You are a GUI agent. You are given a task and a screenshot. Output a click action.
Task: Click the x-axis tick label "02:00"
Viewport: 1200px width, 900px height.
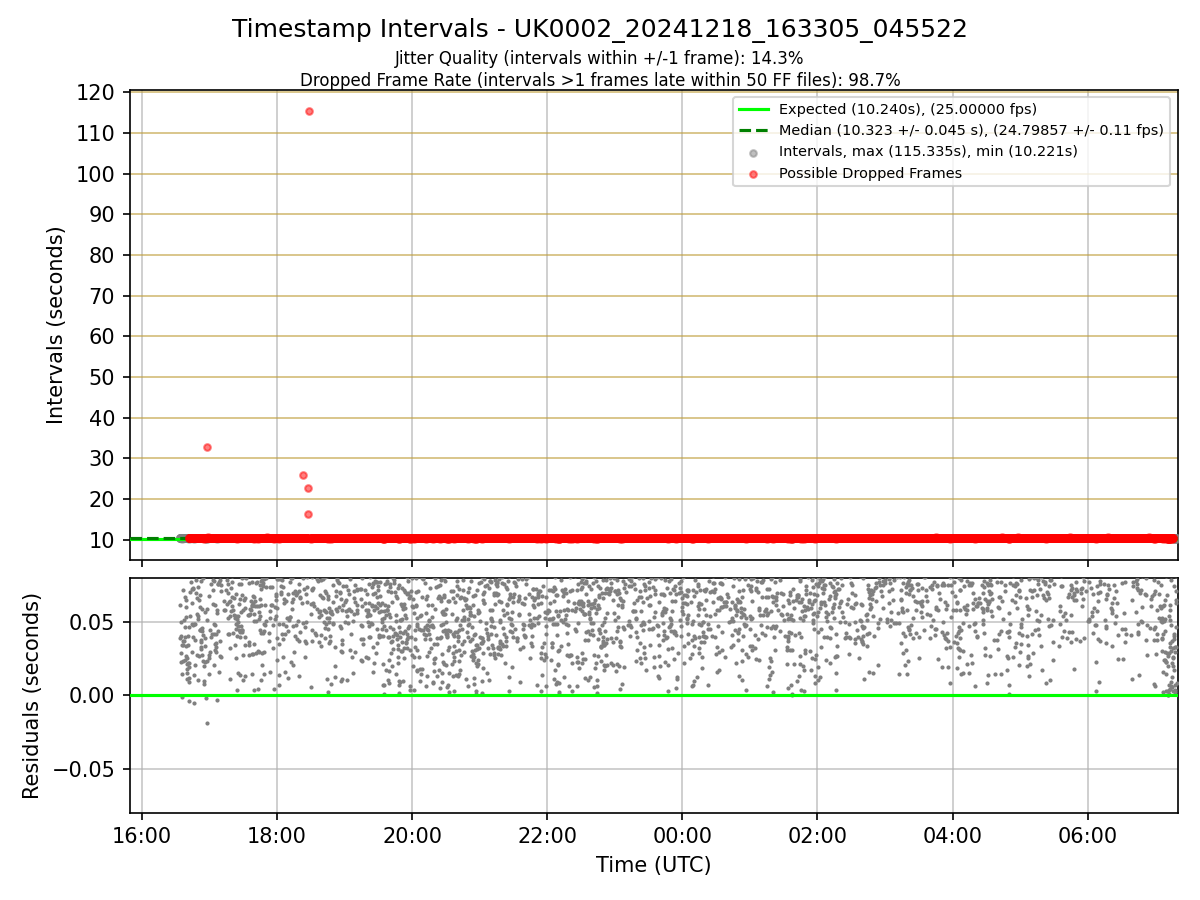pos(817,834)
